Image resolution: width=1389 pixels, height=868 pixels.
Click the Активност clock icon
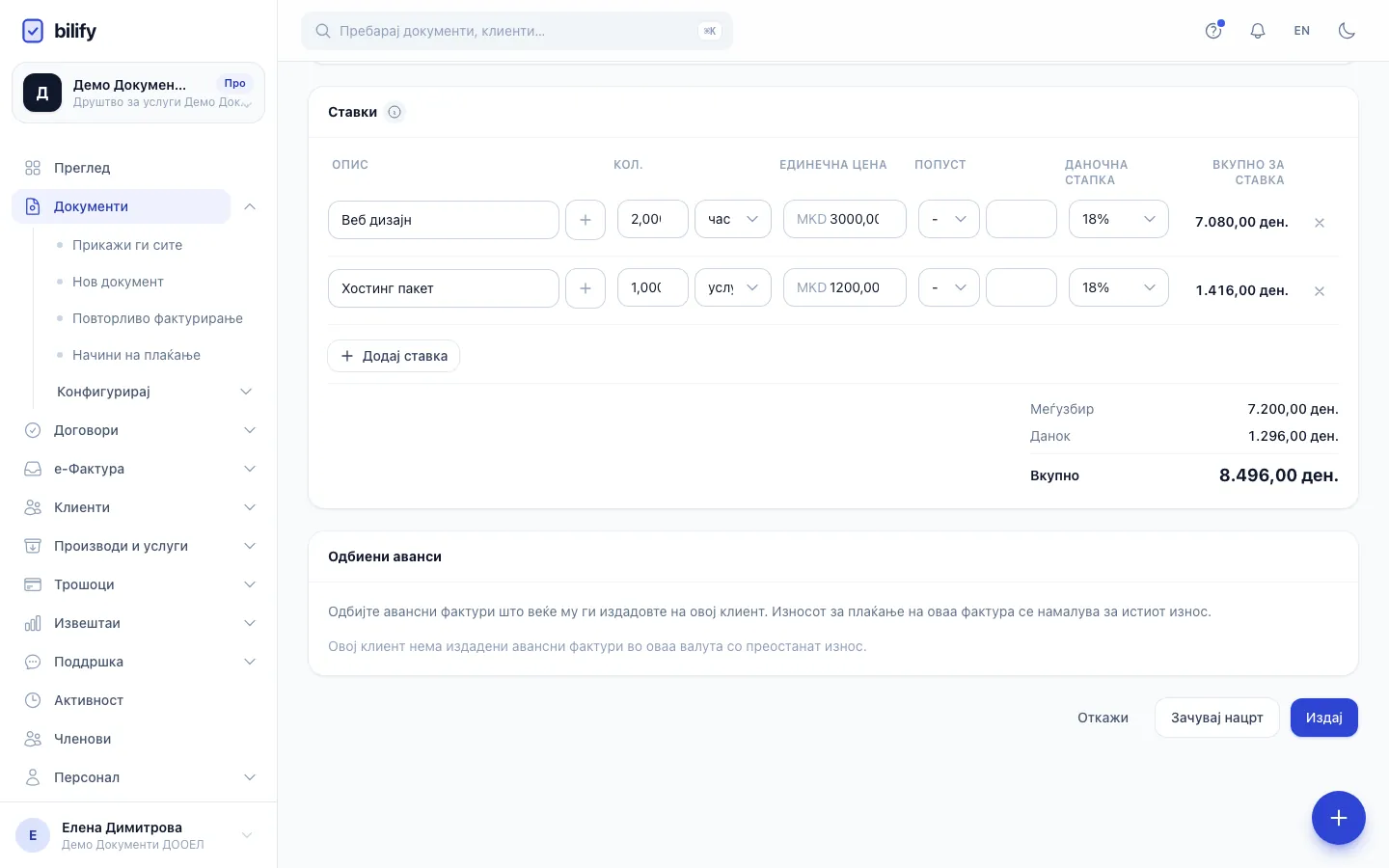(x=33, y=700)
